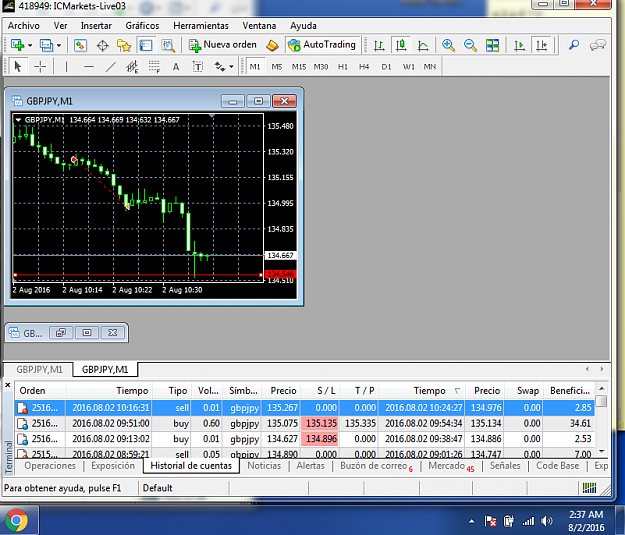Tile chart windows with grid icon
Image resolution: width=625 pixels, height=535 pixels.
point(492,45)
